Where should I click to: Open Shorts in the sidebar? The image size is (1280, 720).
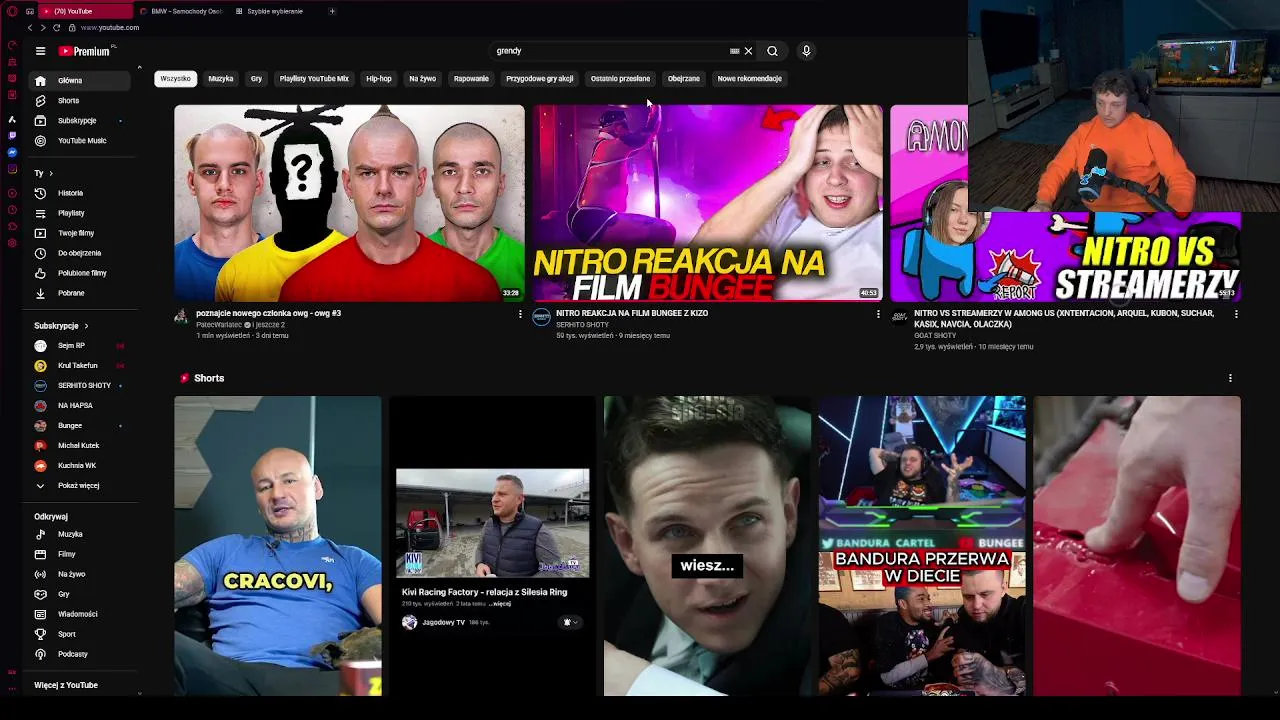[x=80, y=100]
